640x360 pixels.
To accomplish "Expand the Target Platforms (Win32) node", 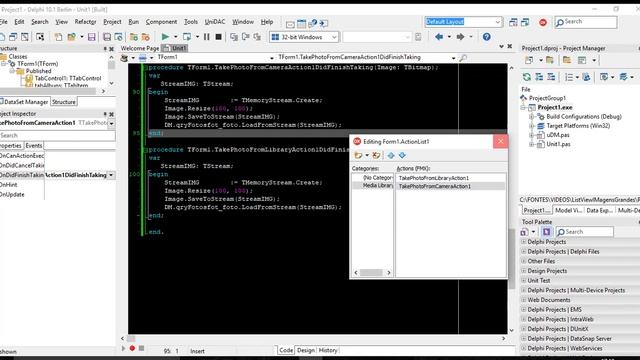I will [x=531, y=126].
